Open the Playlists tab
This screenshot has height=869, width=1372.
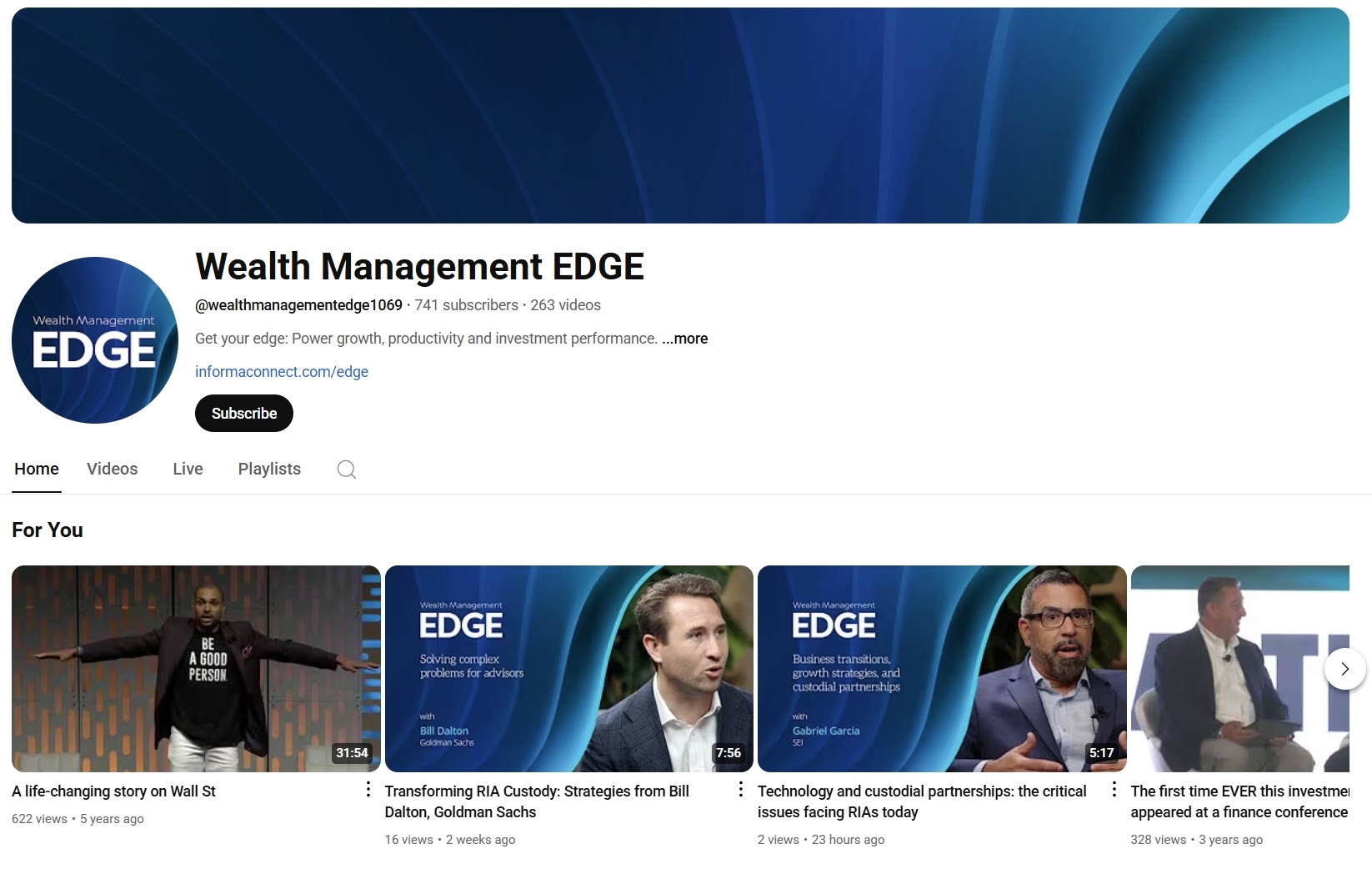coord(268,469)
